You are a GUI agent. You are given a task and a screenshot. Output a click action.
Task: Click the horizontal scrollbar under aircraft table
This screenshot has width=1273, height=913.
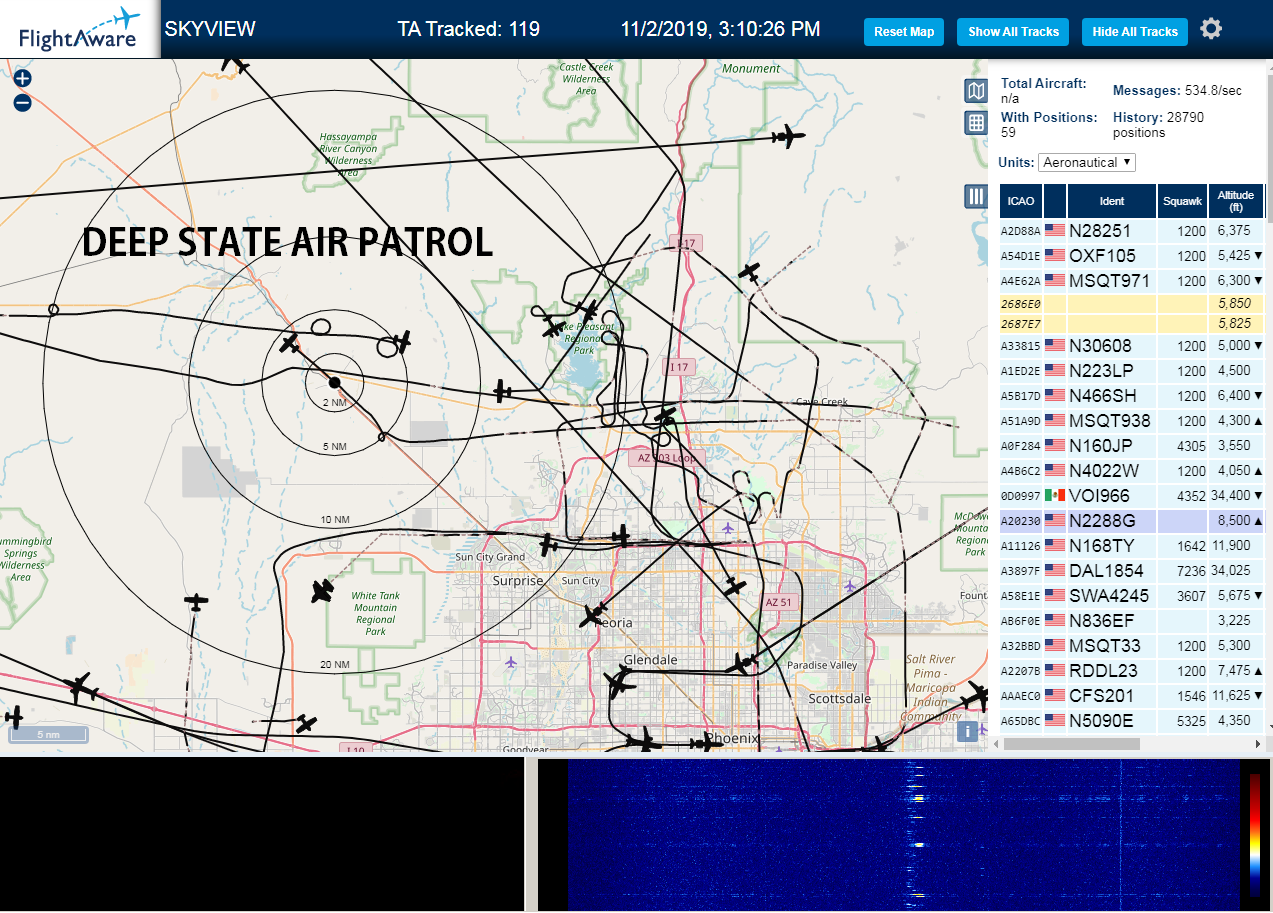pos(1072,743)
